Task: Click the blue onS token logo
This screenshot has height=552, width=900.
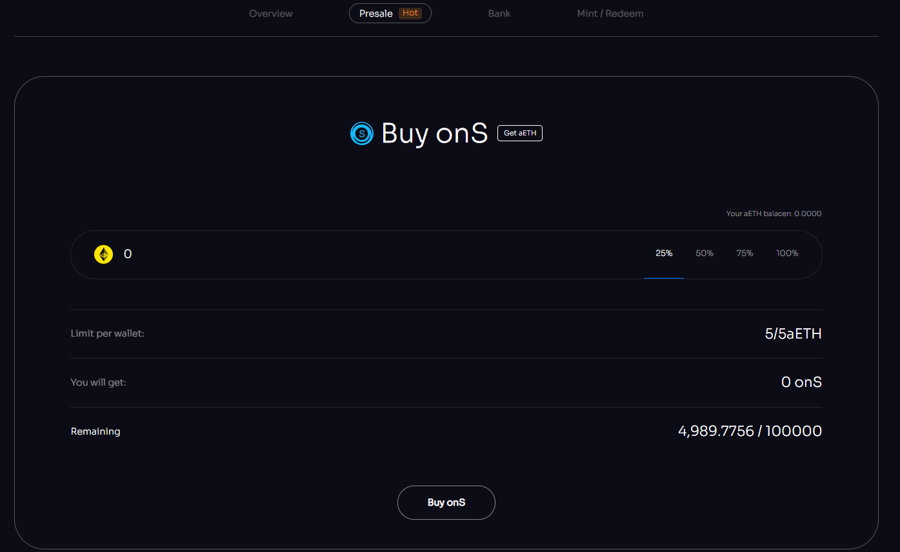Action: 361,133
